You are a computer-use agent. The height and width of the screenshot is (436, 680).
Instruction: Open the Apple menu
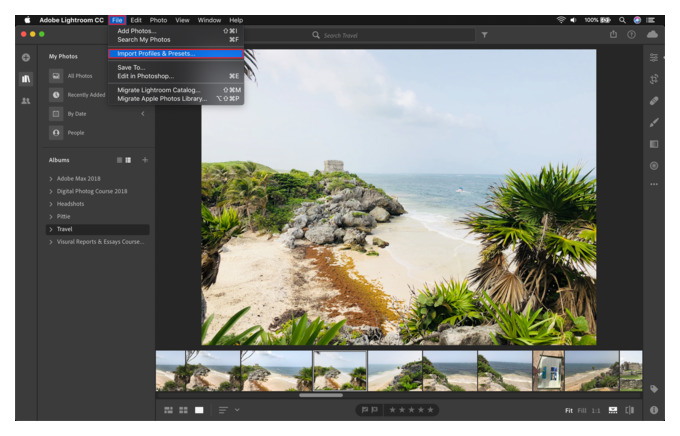[27, 20]
